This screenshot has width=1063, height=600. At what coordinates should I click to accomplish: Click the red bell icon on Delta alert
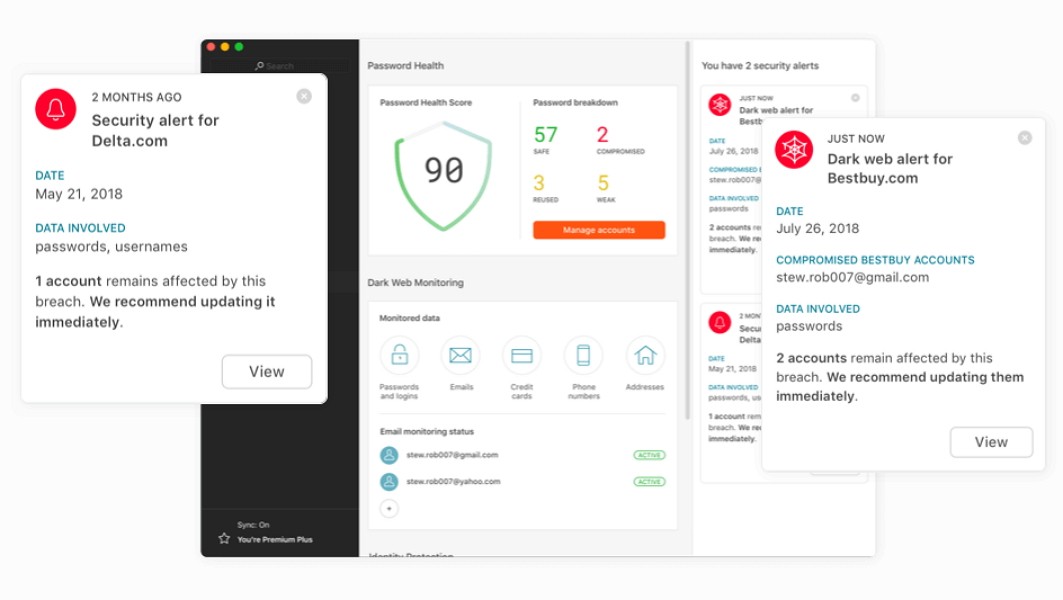(x=56, y=109)
